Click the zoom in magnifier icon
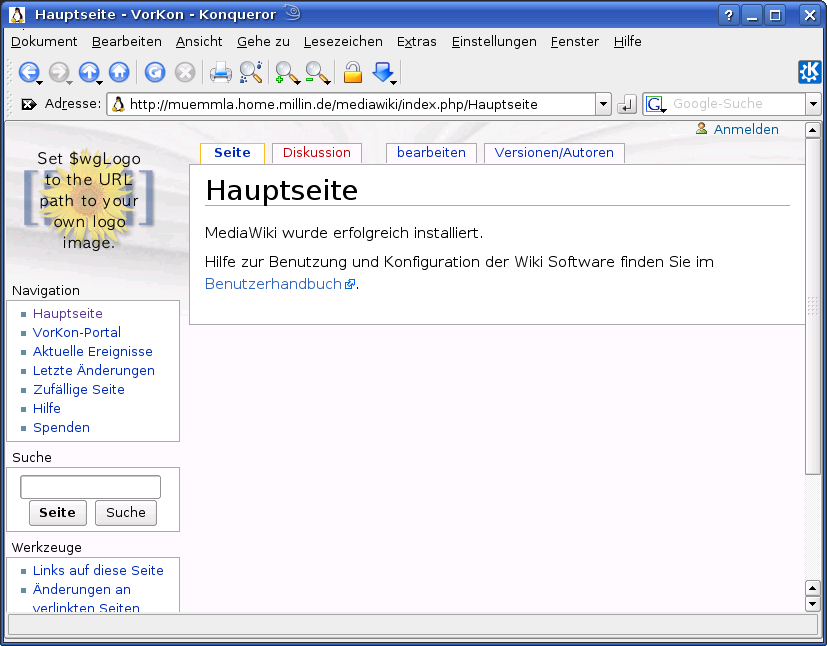This screenshot has height=646, width=827. point(286,72)
